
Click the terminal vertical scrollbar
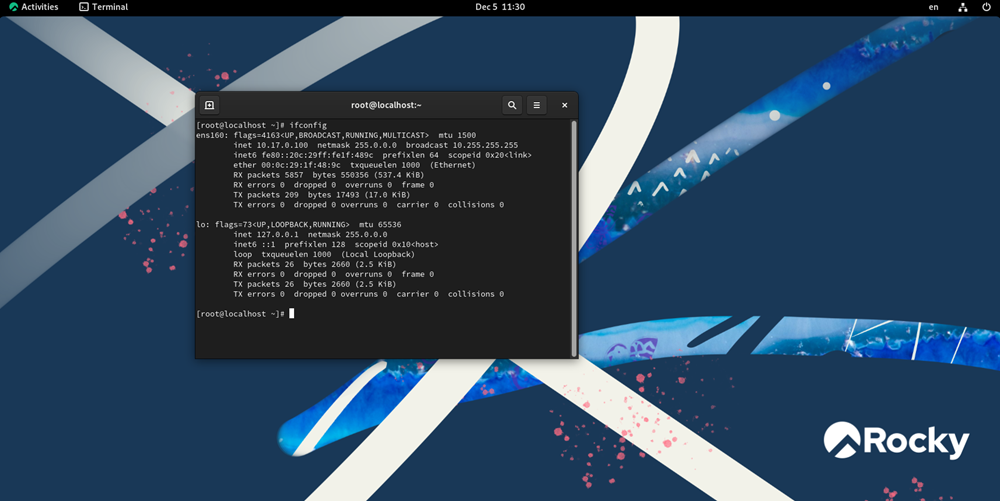(574, 238)
